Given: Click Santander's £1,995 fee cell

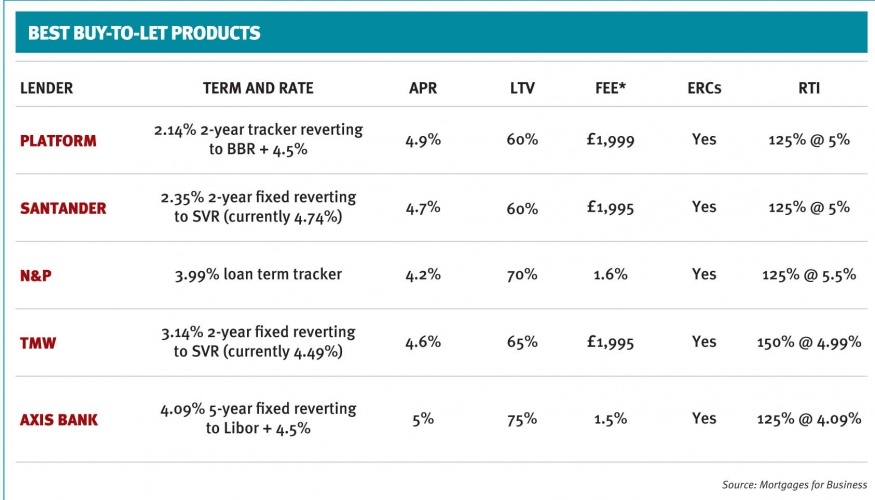Looking at the screenshot, I should [610, 208].
